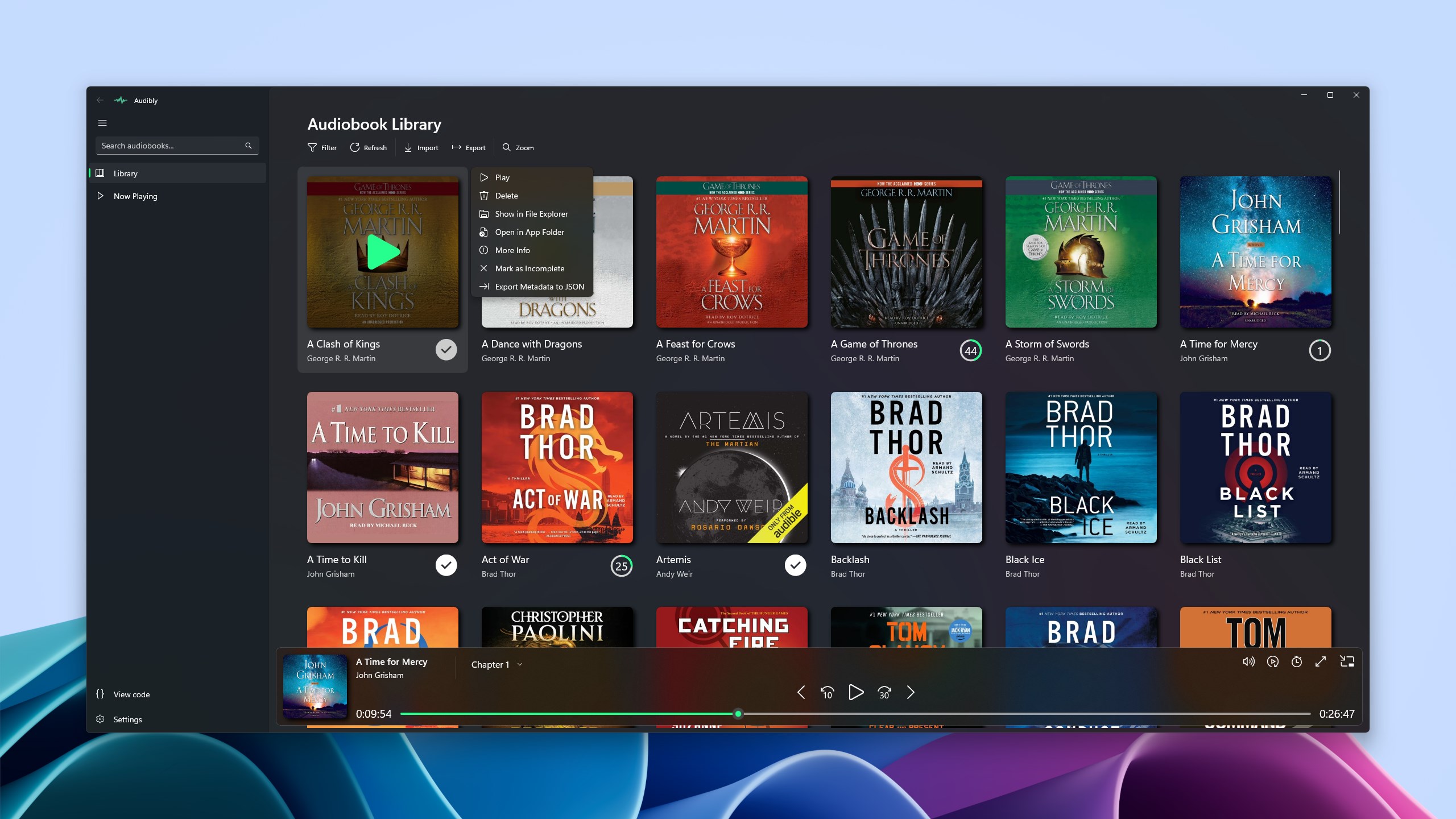The width and height of the screenshot is (1456, 819).
Task: Set a sleep timer for playback
Action: (1297, 661)
